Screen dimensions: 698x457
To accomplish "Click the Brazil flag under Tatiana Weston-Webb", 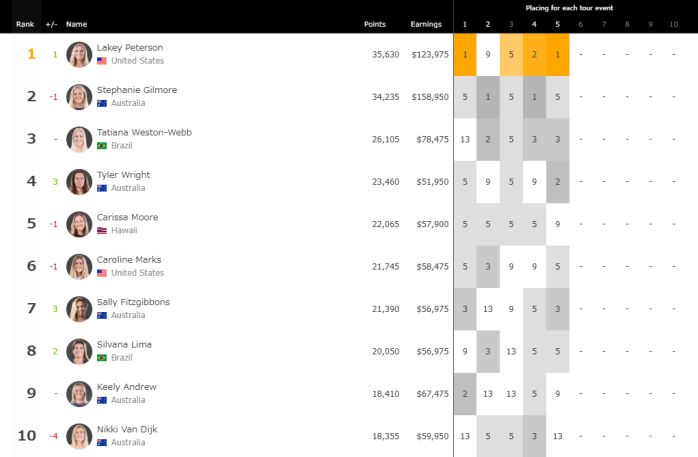I will [x=102, y=146].
